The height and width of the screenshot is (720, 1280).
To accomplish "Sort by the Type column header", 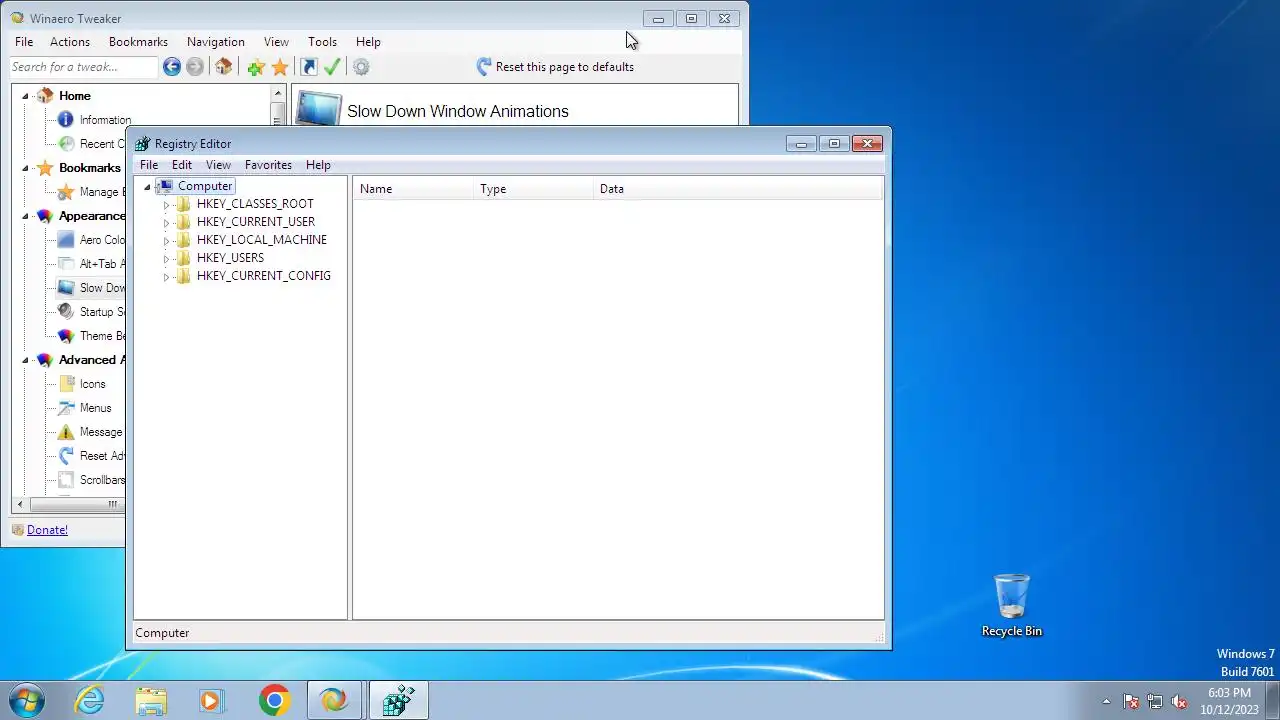I will [533, 189].
